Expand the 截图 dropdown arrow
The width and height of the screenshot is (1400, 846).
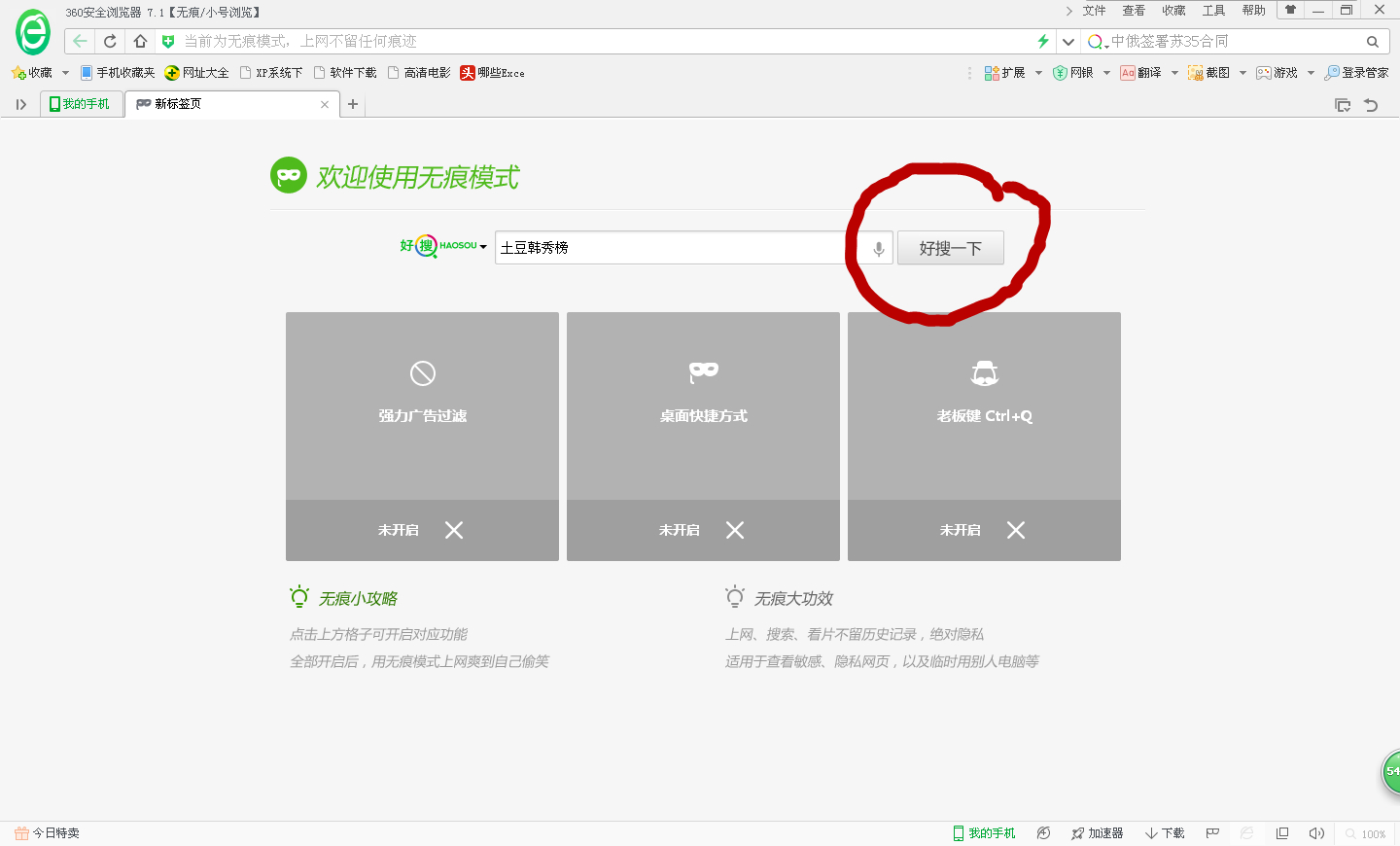click(x=1242, y=73)
